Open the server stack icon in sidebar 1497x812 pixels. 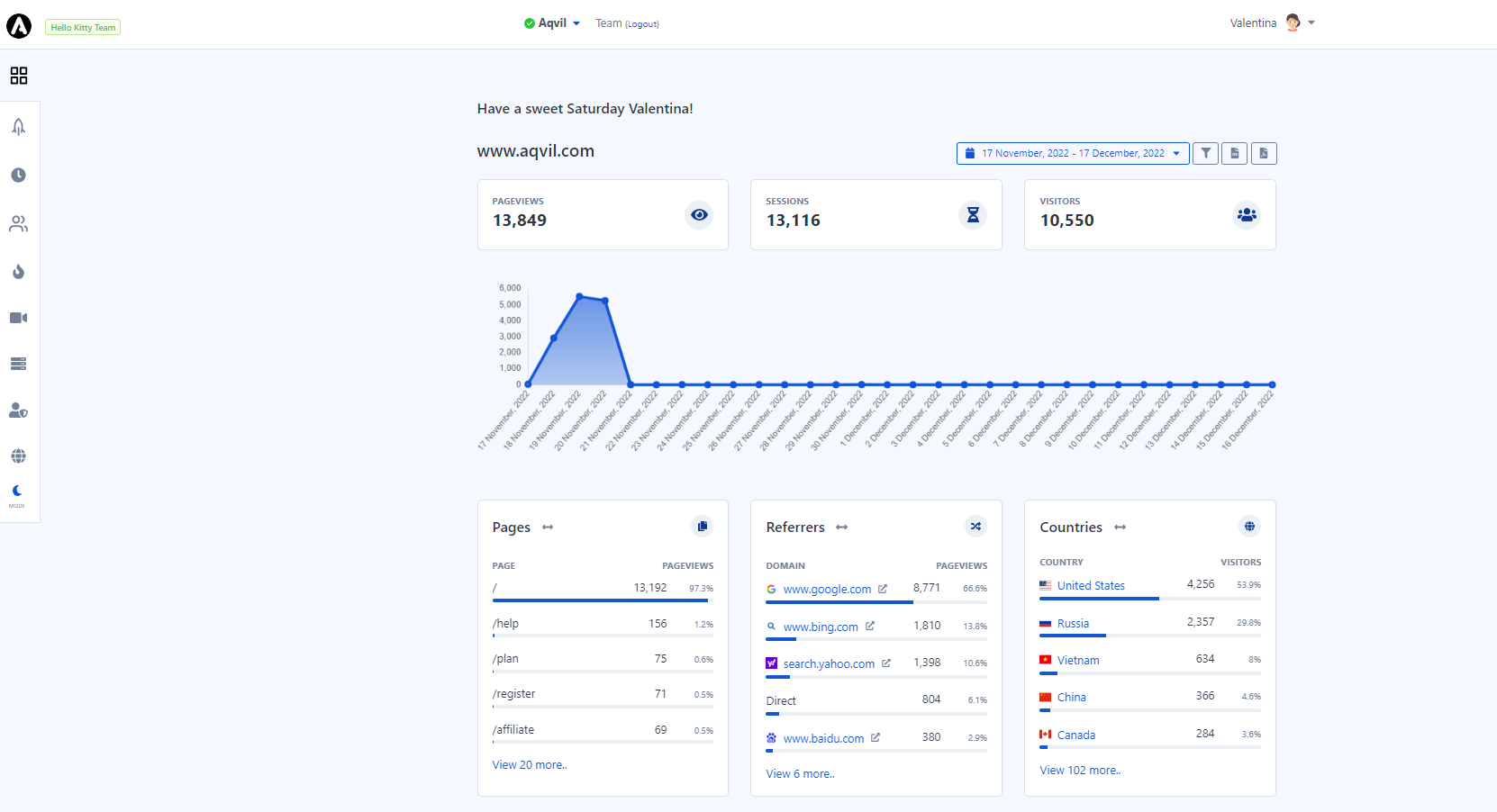[18, 364]
